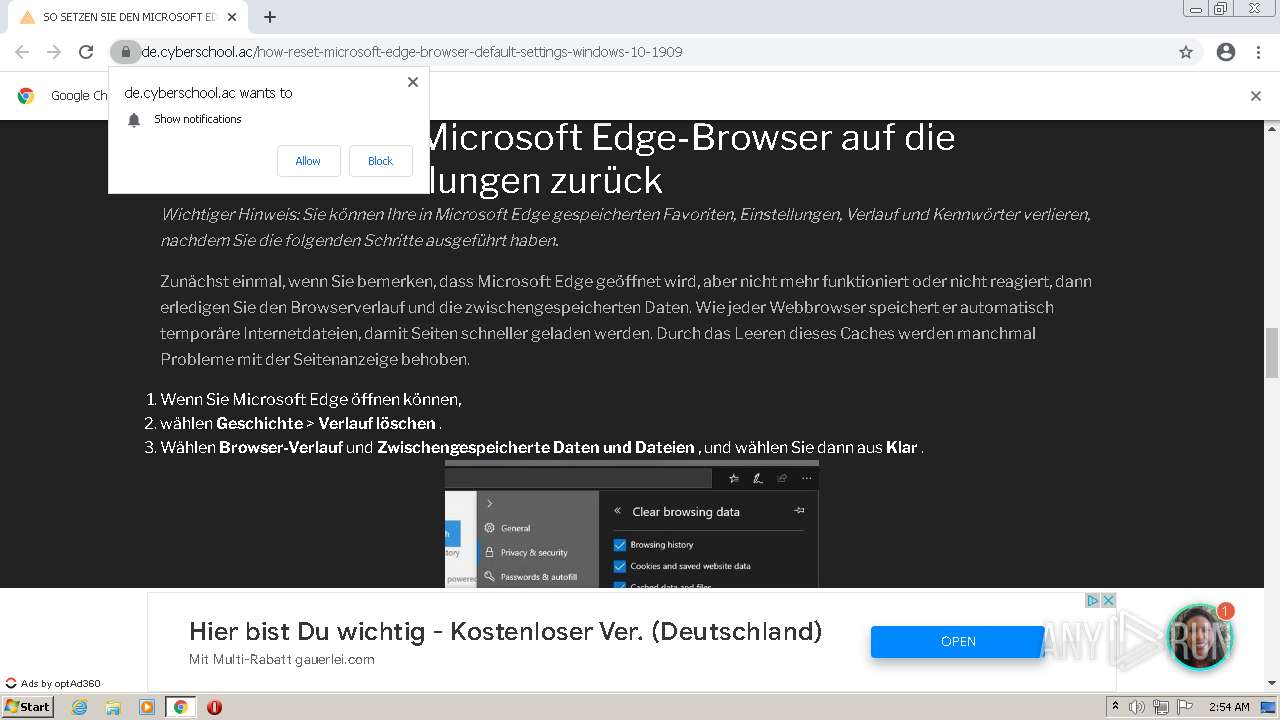This screenshot has height=720, width=1280.
Task: Open the Chrome three-dot menu
Action: pyautogui.click(x=1258, y=52)
